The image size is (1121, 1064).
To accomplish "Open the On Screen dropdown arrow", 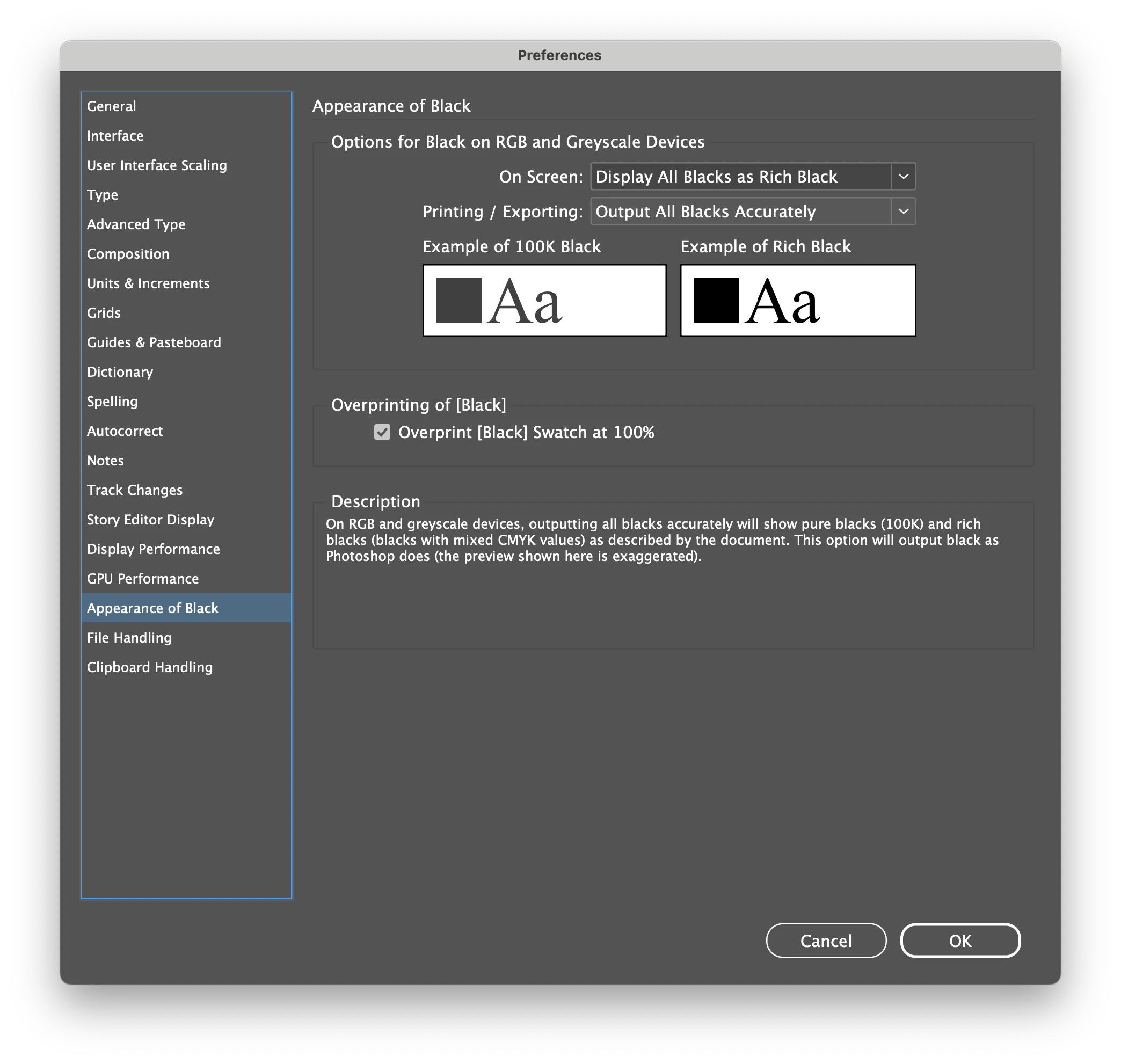I will click(903, 177).
